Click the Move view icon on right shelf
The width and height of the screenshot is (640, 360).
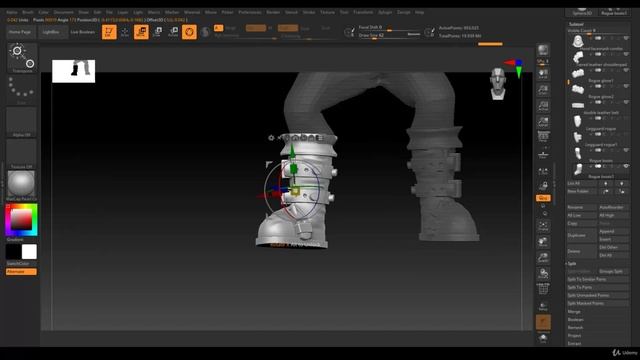click(543, 242)
